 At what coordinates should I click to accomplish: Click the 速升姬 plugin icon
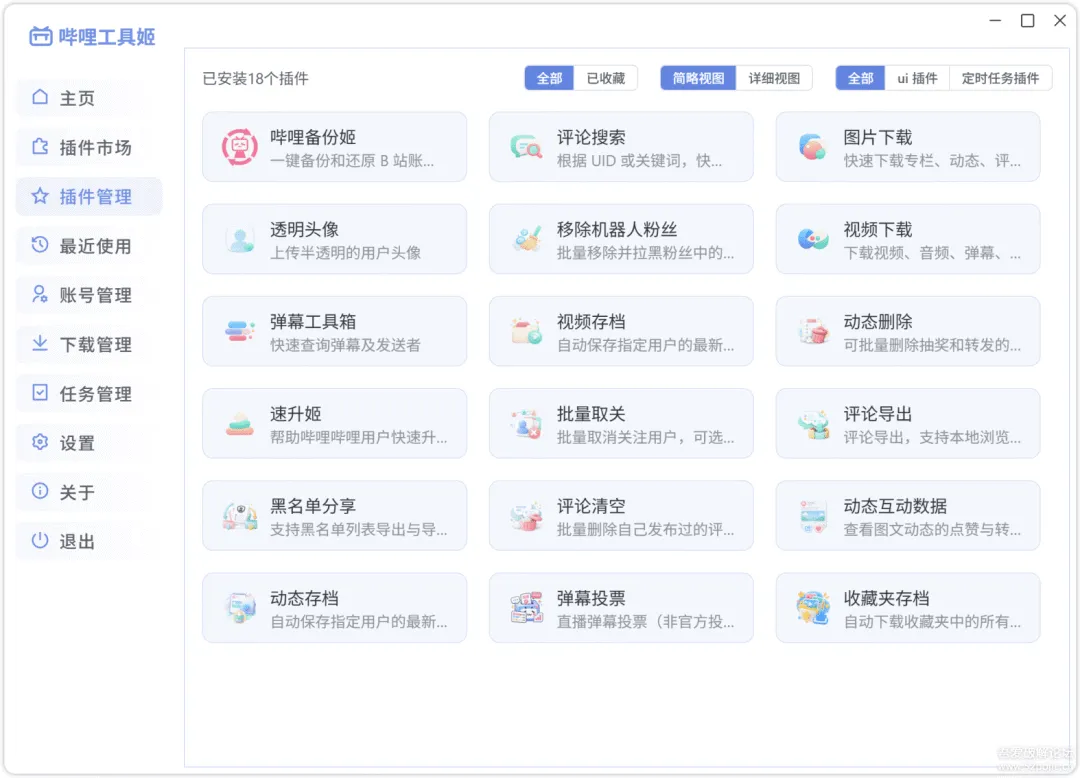240,423
